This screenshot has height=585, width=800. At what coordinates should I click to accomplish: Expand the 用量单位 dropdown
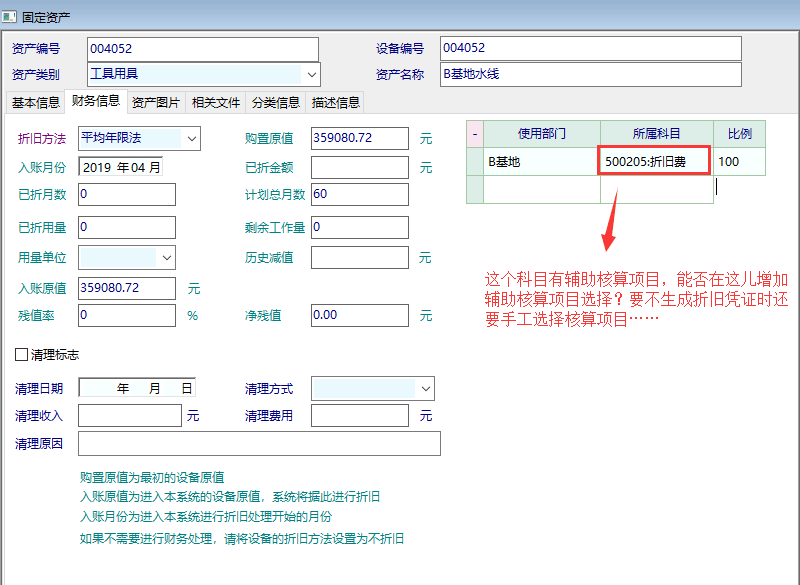click(x=166, y=257)
